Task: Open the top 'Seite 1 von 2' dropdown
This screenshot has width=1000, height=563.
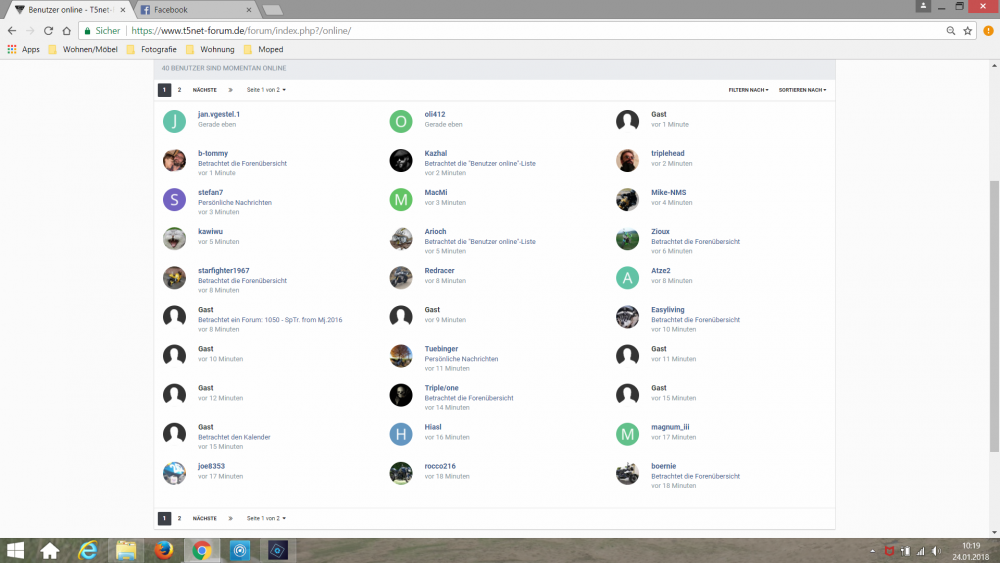Action: click(266, 90)
